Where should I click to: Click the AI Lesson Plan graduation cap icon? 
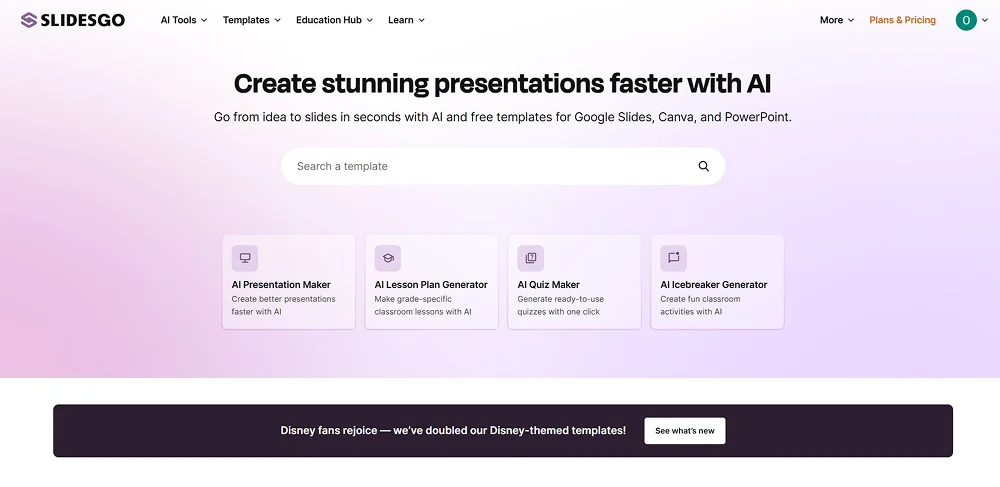(388, 258)
